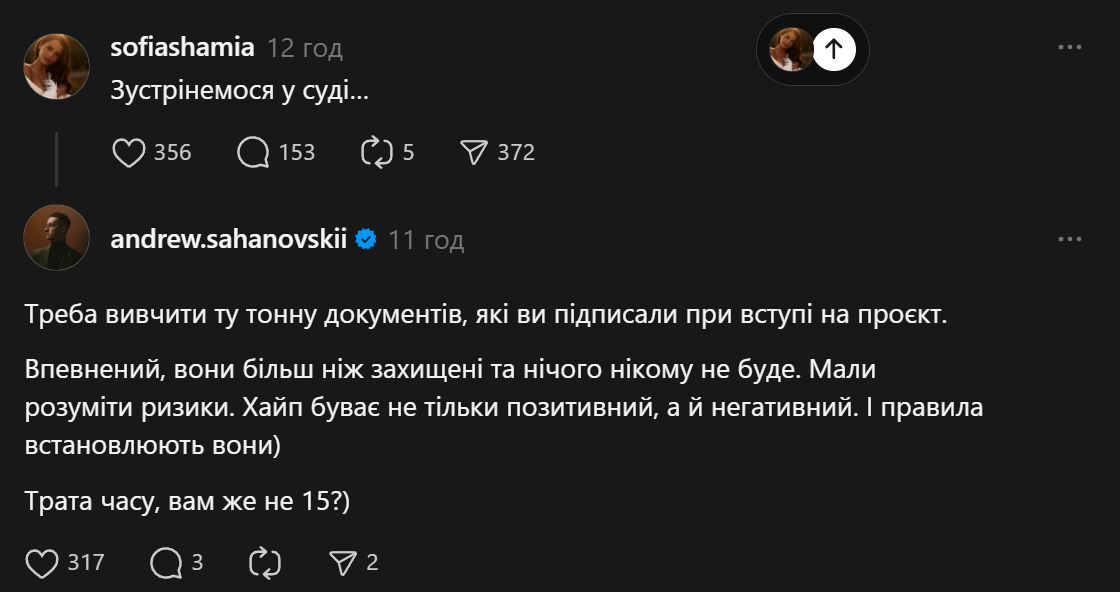Click the blue verified badge
Screen dimensions: 1120x592
[366, 239]
